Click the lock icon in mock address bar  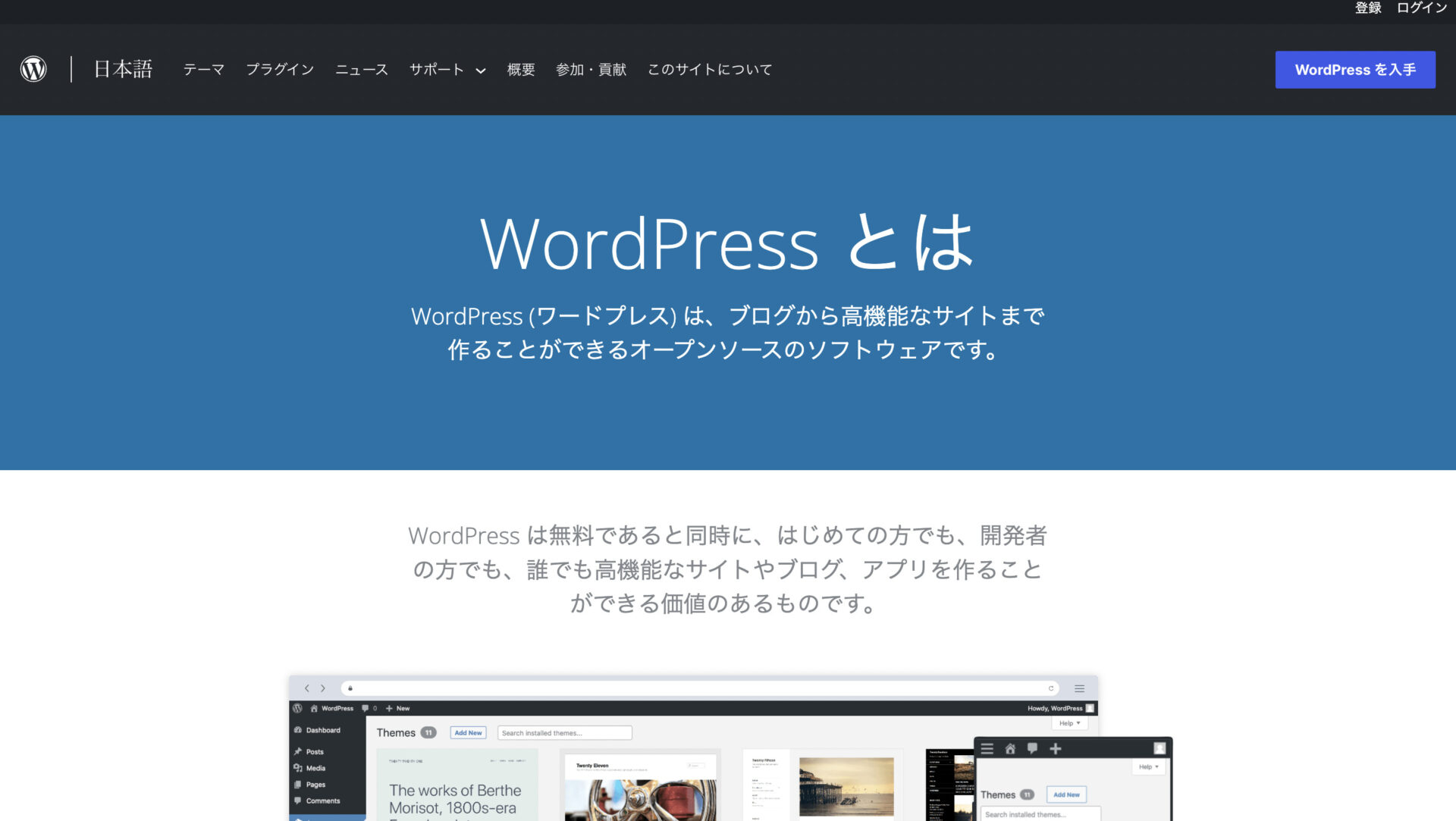click(x=350, y=688)
